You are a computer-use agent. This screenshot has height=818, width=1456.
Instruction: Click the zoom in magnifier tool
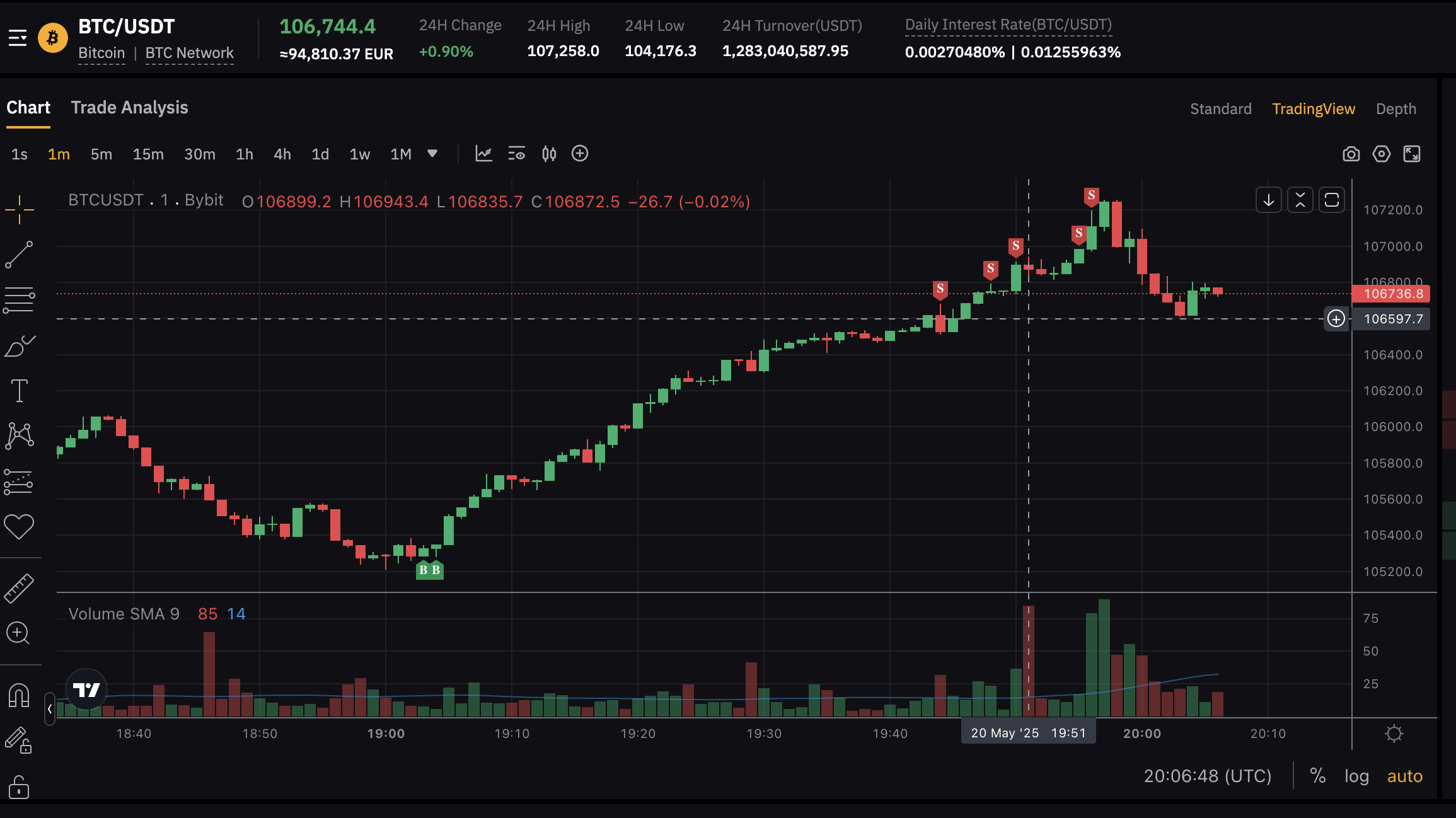pyautogui.click(x=18, y=633)
